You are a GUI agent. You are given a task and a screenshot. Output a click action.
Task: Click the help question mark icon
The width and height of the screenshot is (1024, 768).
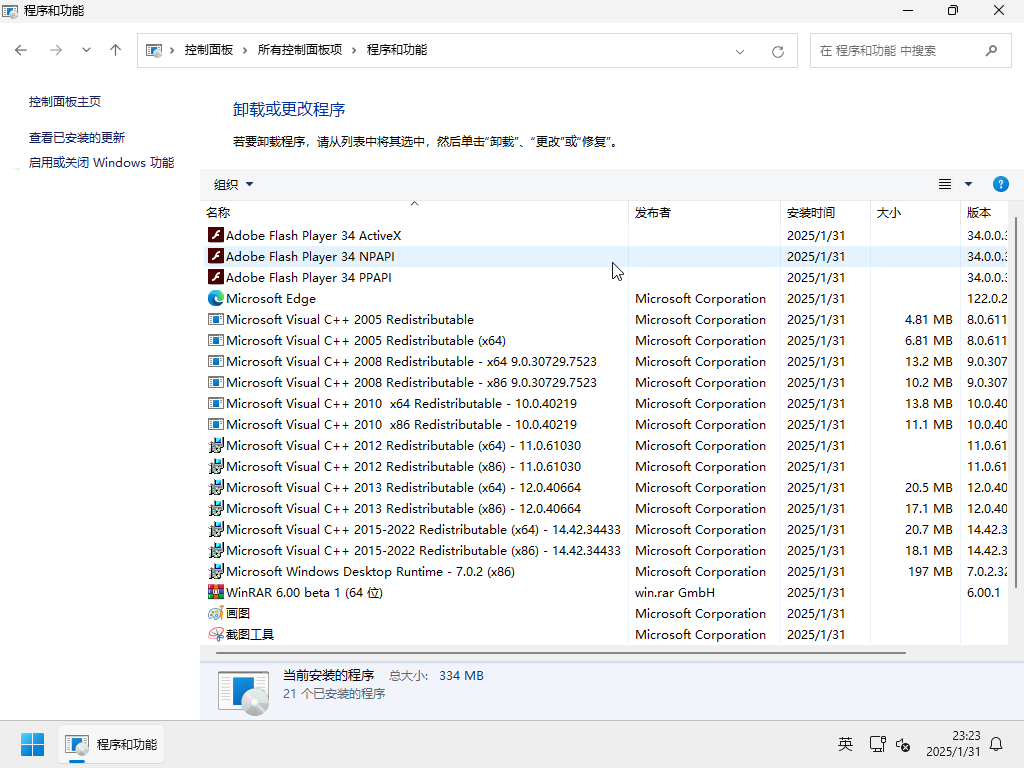point(1000,184)
